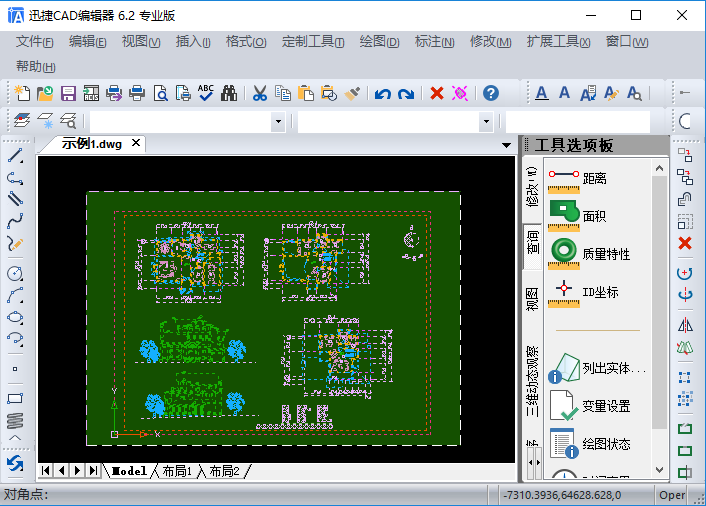Open the 绘图 menu
Screen dimensions: 706x506
(x=378, y=42)
